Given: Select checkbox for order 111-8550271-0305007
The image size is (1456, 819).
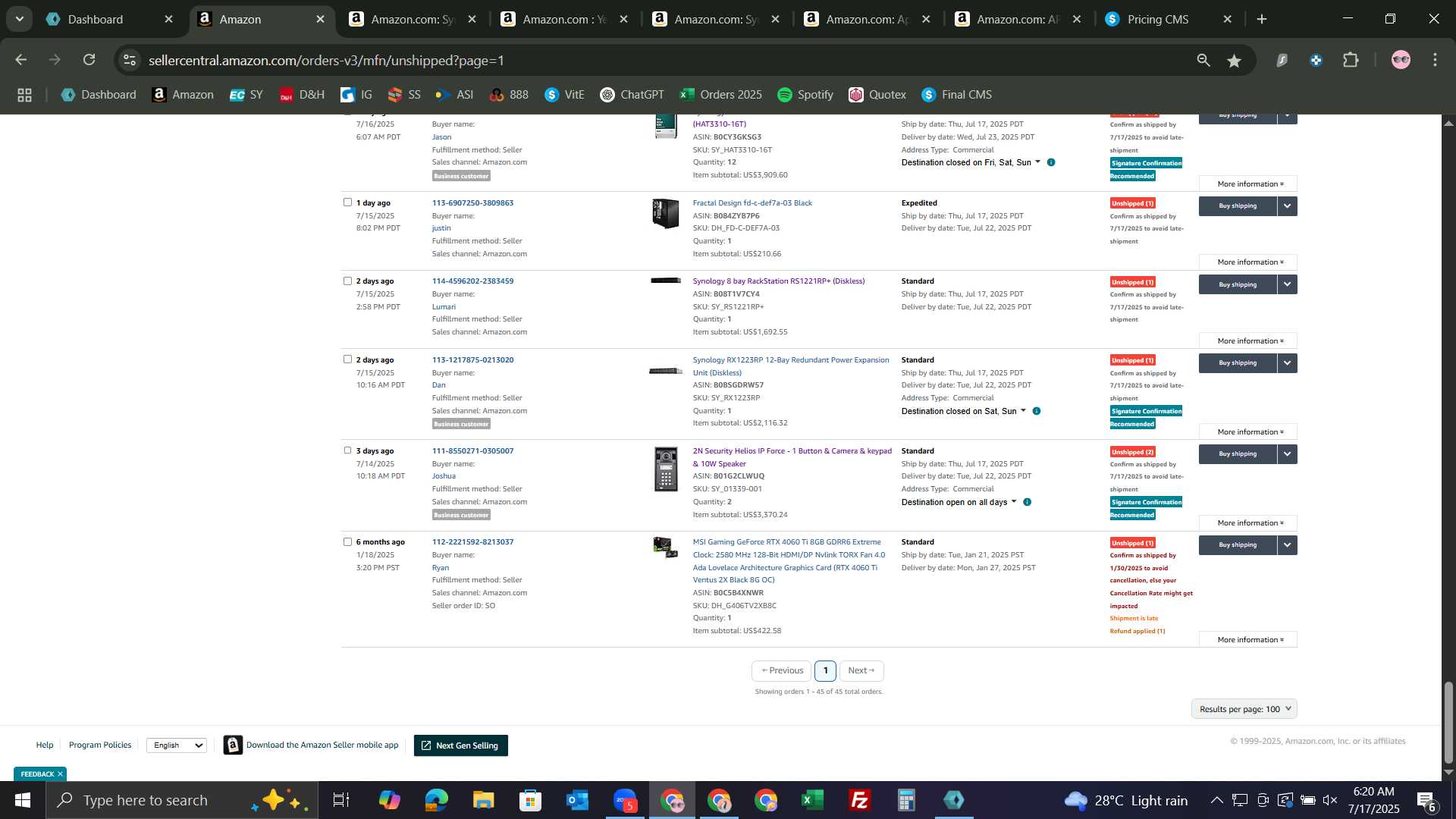Looking at the screenshot, I should pyautogui.click(x=347, y=450).
